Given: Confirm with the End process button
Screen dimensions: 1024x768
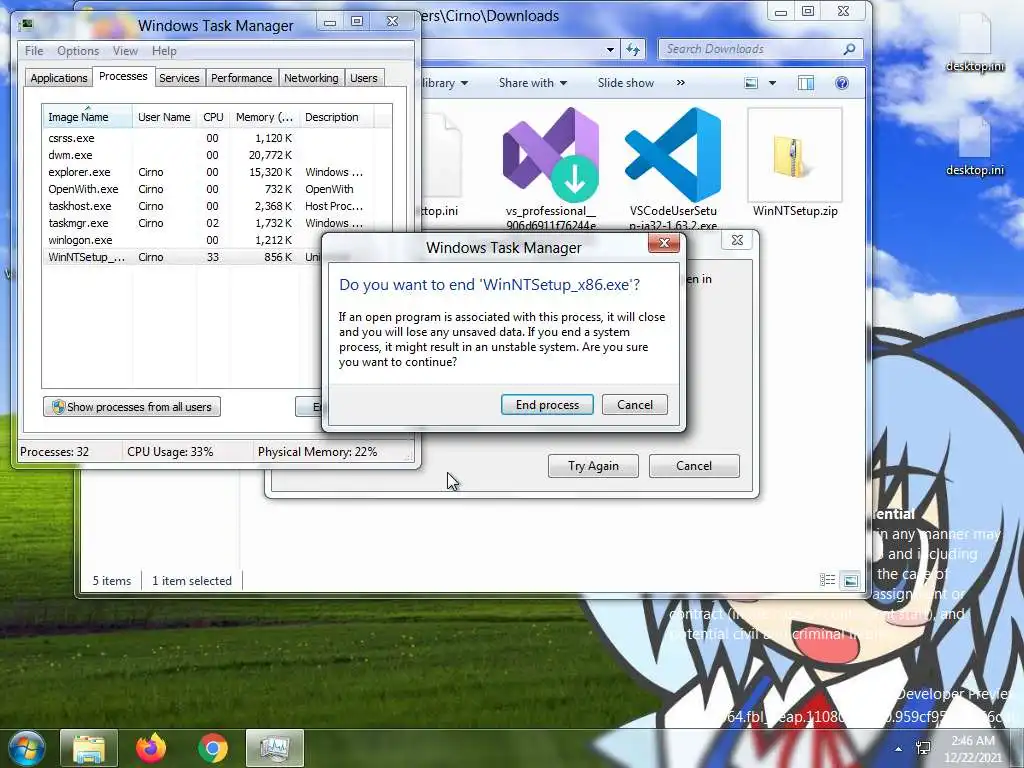Looking at the screenshot, I should 547,405.
